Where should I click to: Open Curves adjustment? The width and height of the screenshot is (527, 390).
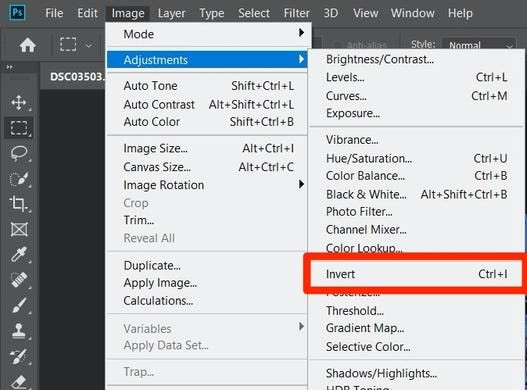tap(417, 96)
